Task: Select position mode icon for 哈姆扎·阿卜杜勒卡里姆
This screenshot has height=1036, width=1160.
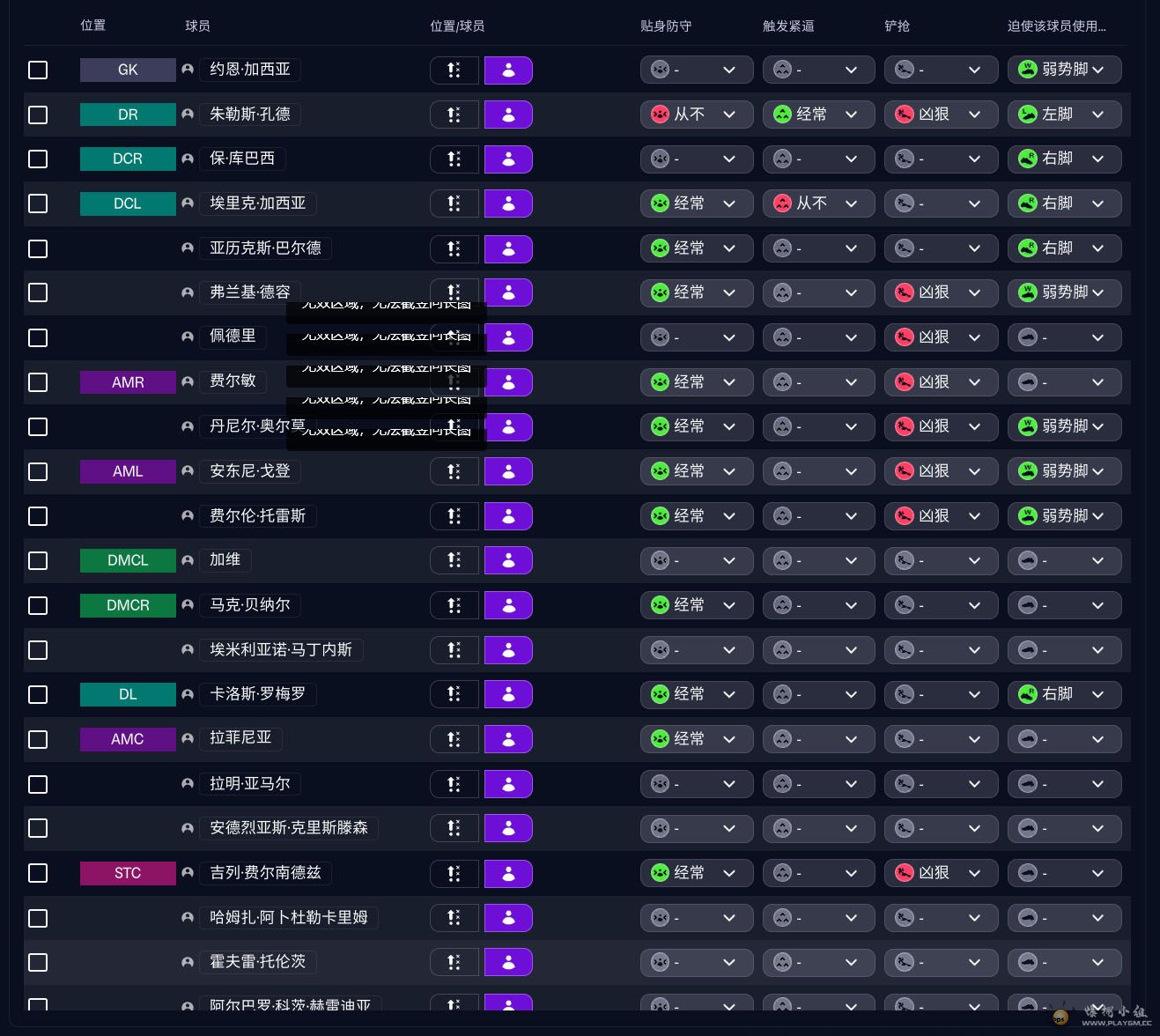Action: 454,918
